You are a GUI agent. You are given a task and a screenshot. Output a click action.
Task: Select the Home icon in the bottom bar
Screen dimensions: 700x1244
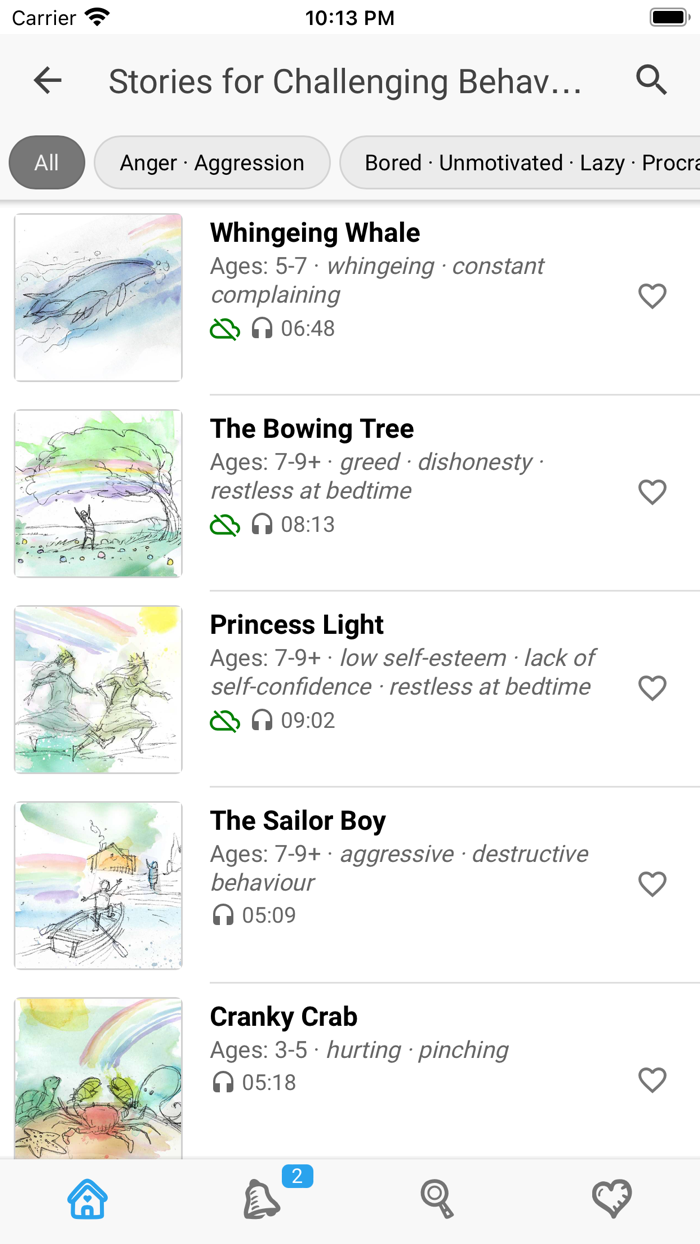tap(87, 1199)
